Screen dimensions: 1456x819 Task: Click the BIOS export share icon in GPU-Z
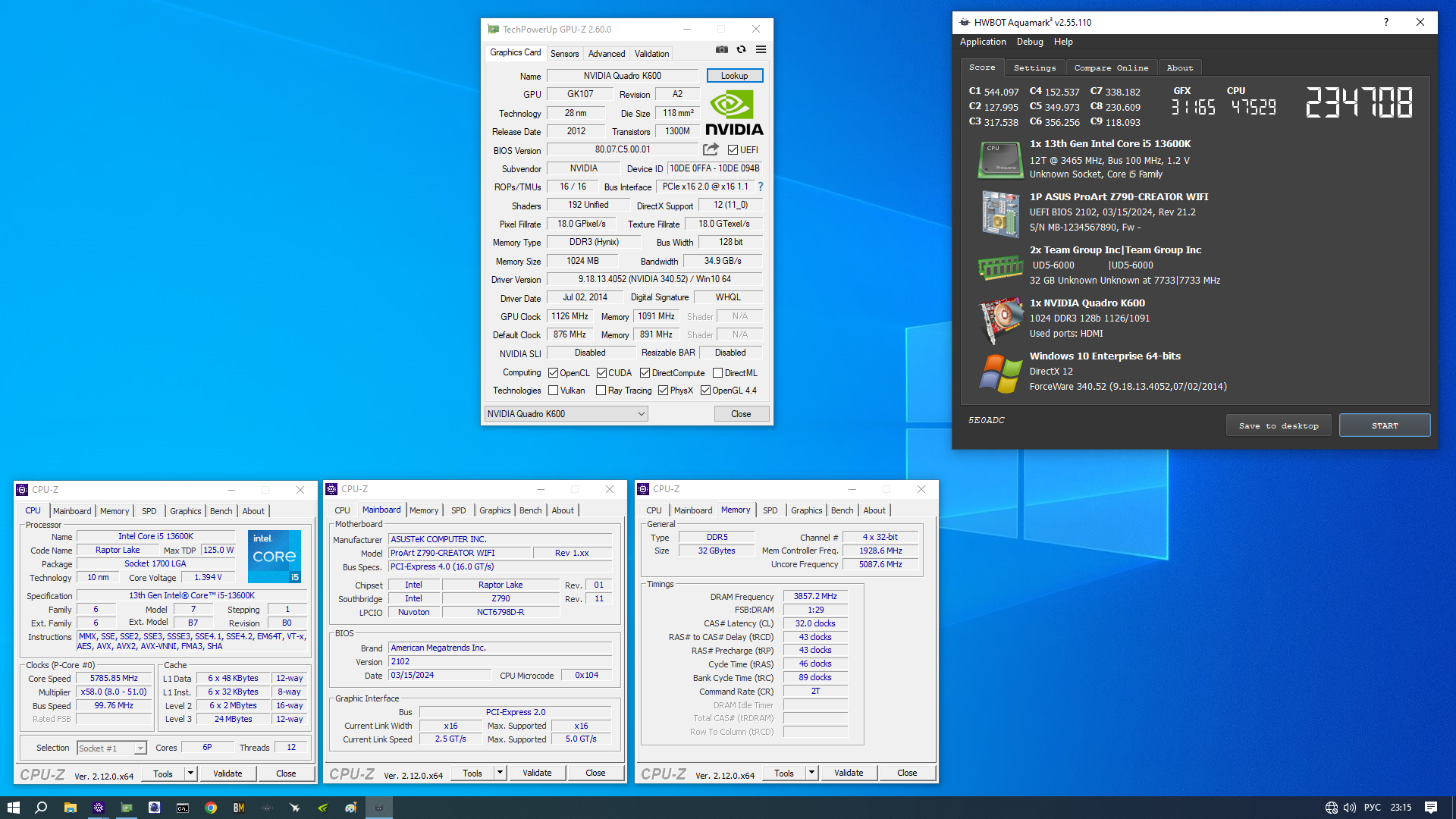711,149
